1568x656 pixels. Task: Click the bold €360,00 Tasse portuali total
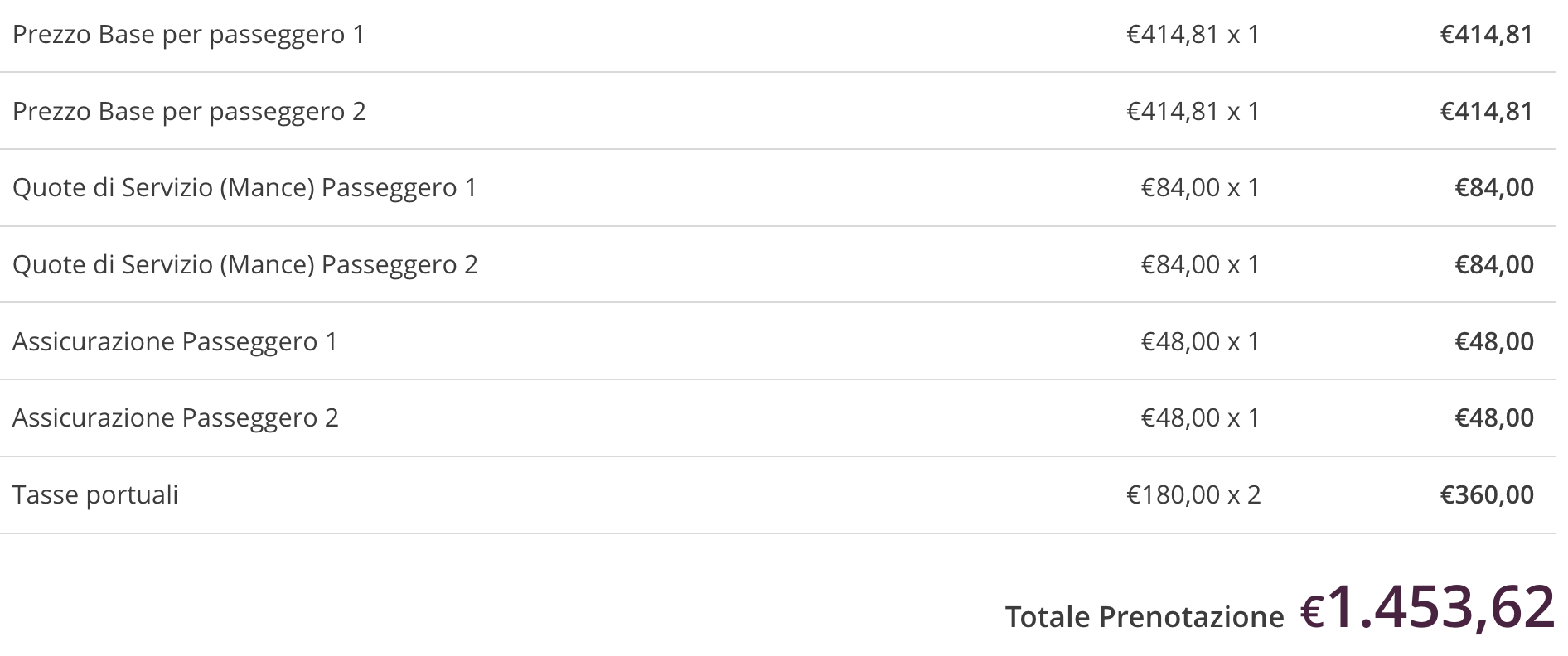(x=1487, y=495)
